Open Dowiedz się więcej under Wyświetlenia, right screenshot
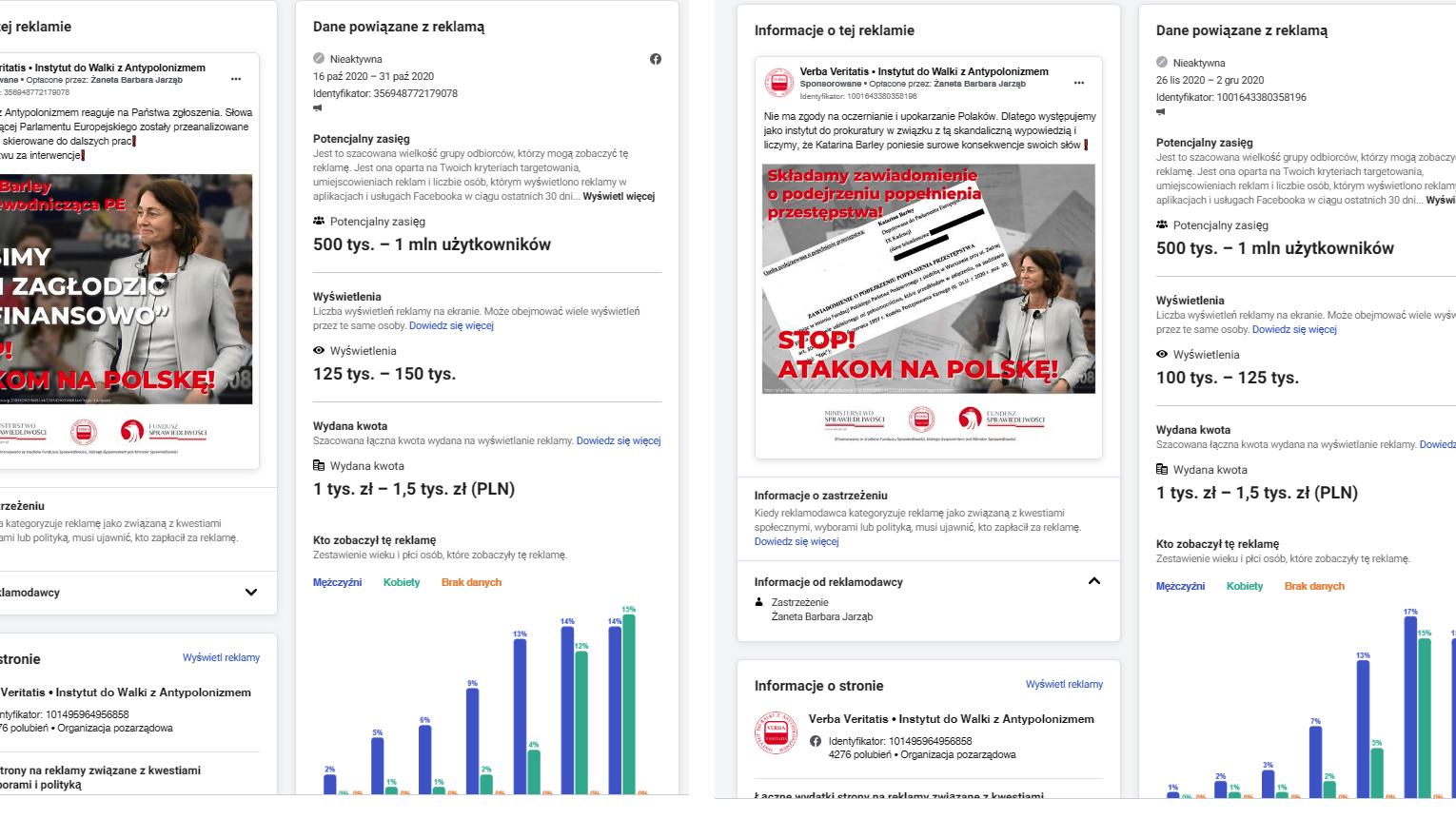The width and height of the screenshot is (1456, 819). click(1294, 329)
